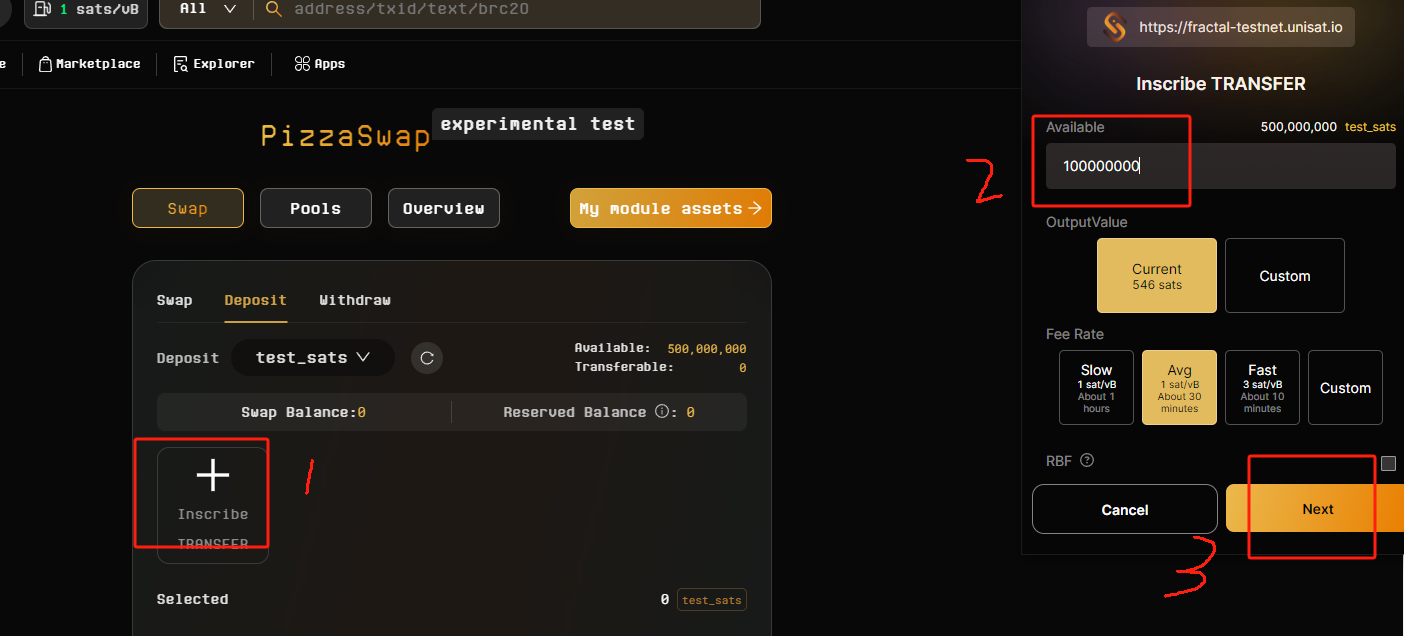This screenshot has width=1404, height=636.
Task: Select Slow fee rate option
Action: pyautogui.click(x=1096, y=387)
